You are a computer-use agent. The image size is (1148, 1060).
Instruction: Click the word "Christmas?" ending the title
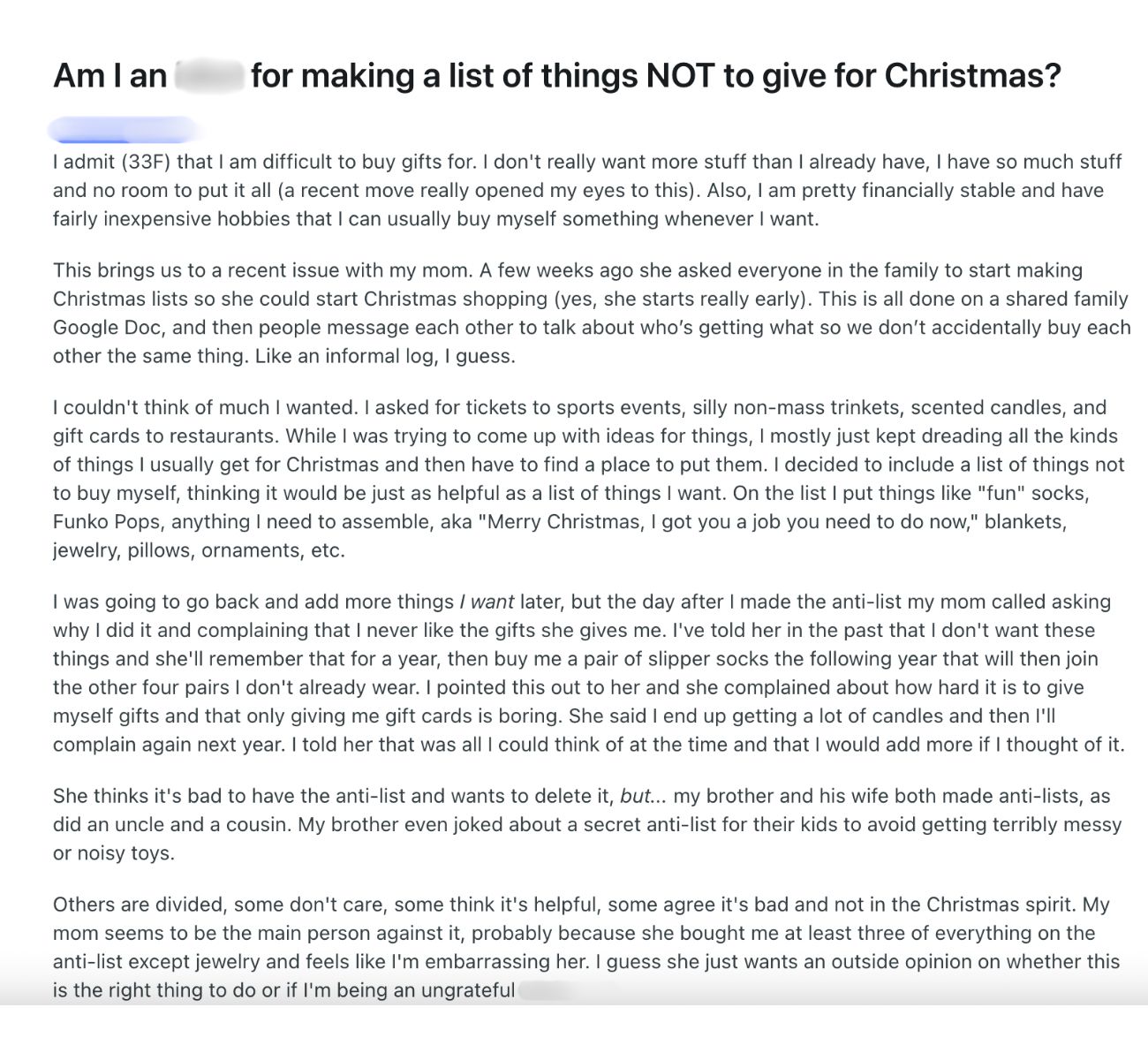[x=971, y=76]
